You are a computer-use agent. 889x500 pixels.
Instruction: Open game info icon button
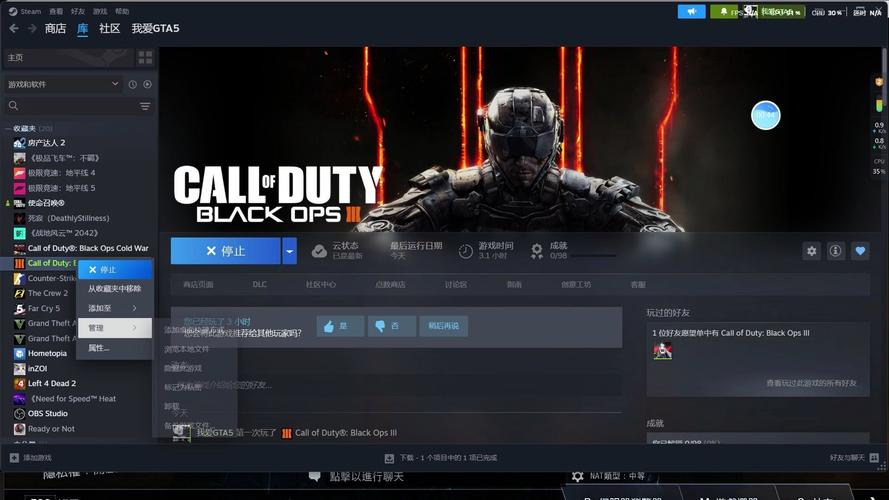tap(835, 251)
